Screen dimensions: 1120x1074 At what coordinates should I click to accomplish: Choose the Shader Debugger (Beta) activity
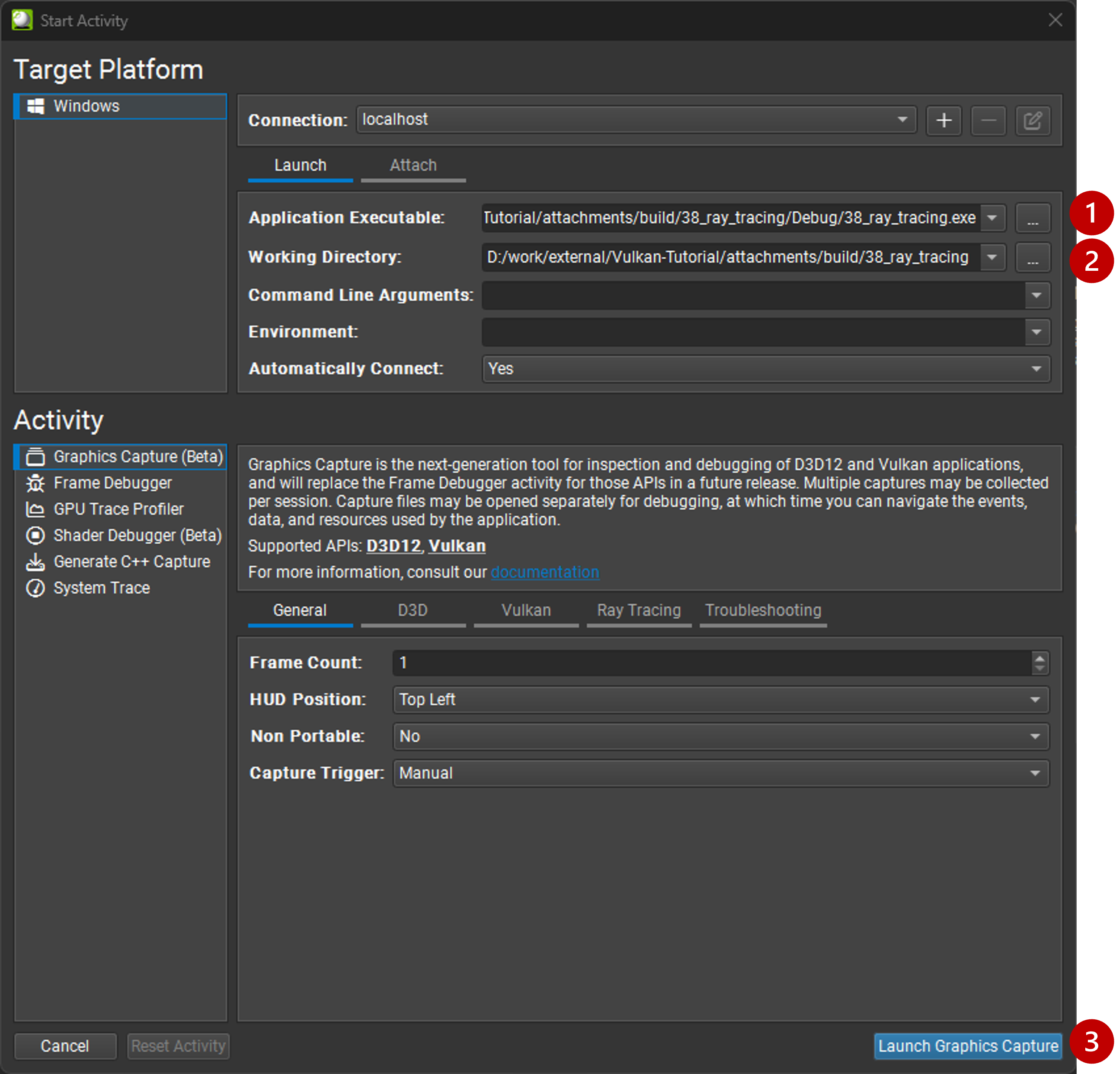pos(137,535)
